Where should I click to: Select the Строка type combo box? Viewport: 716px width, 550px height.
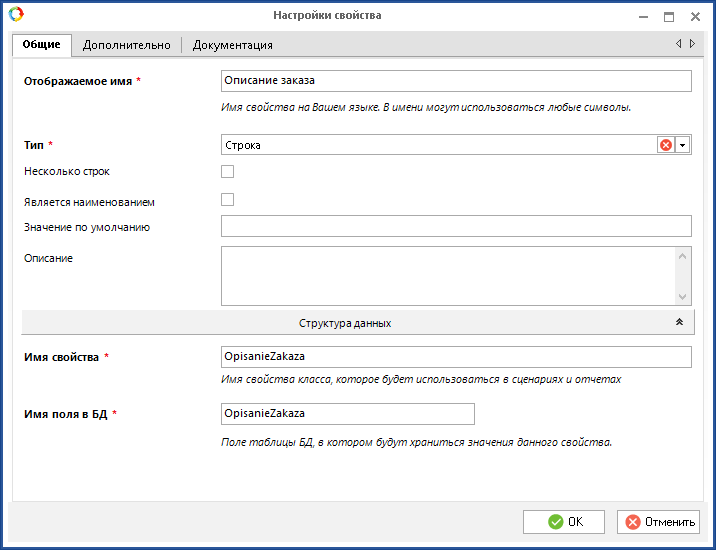pos(437,145)
